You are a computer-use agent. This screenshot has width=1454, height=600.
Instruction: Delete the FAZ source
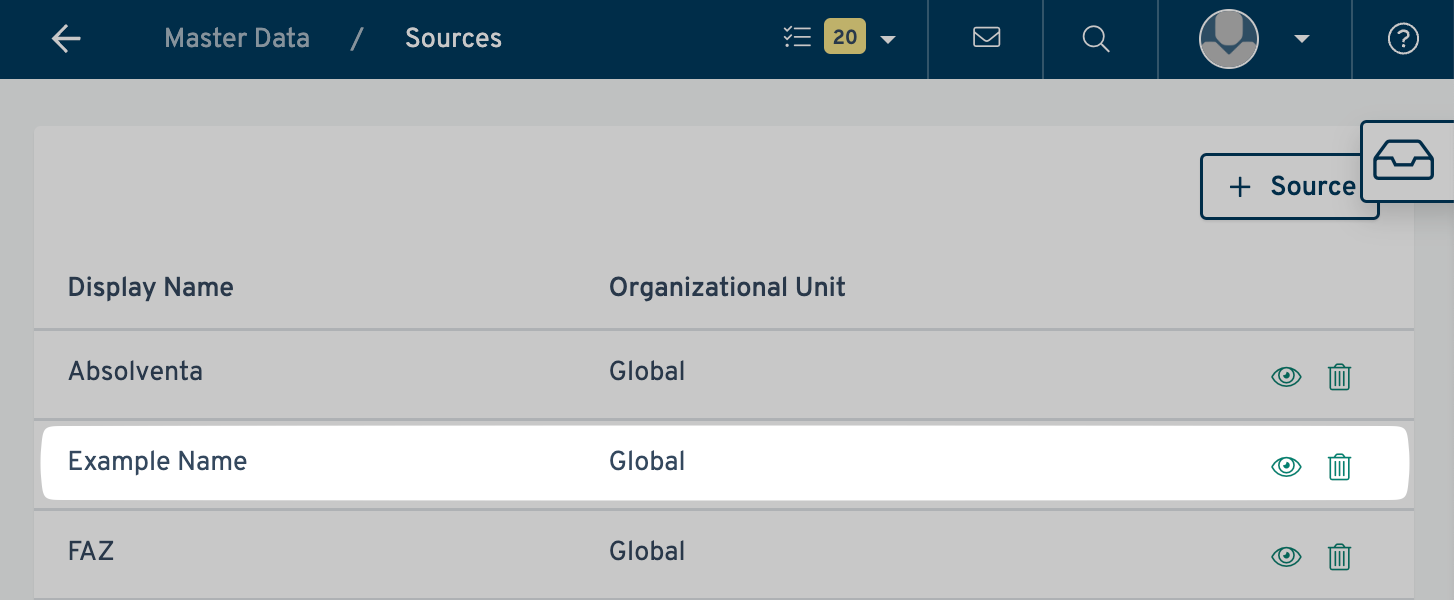pyautogui.click(x=1339, y=557)
